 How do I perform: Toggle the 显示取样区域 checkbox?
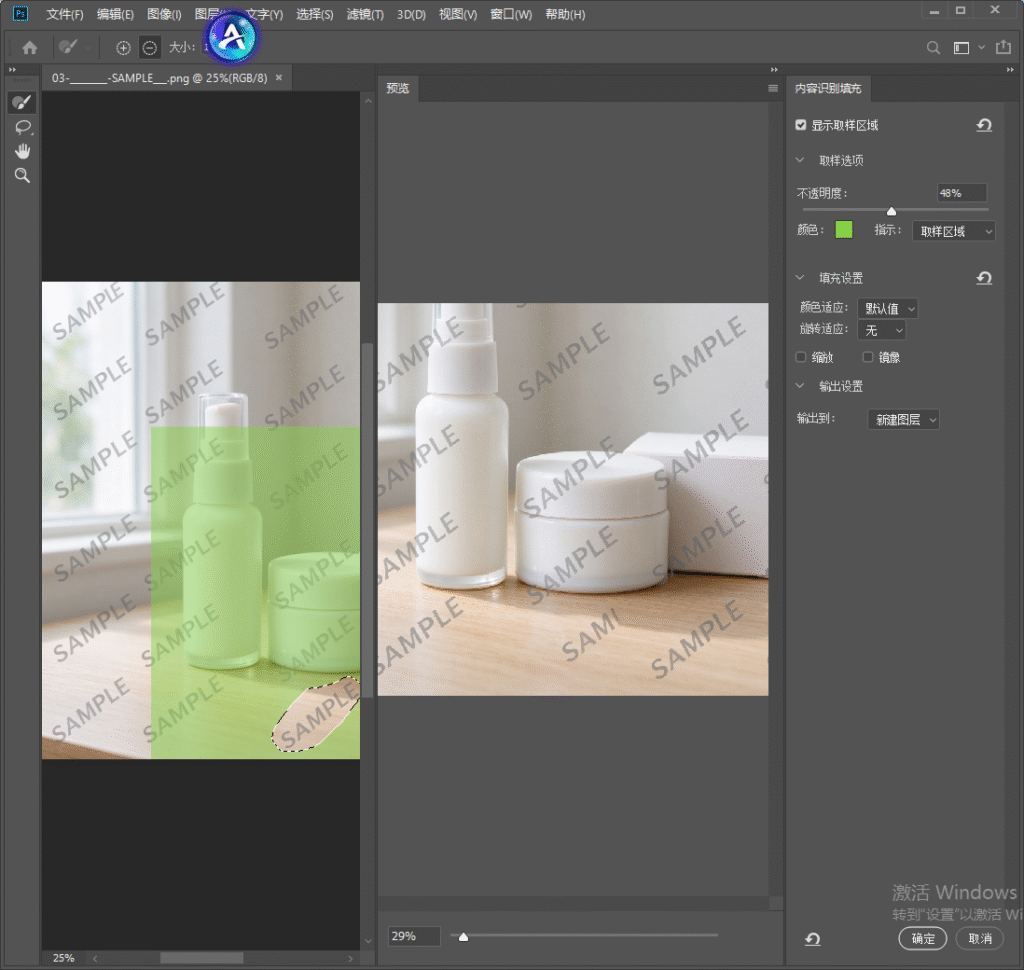tap(801, 125)
